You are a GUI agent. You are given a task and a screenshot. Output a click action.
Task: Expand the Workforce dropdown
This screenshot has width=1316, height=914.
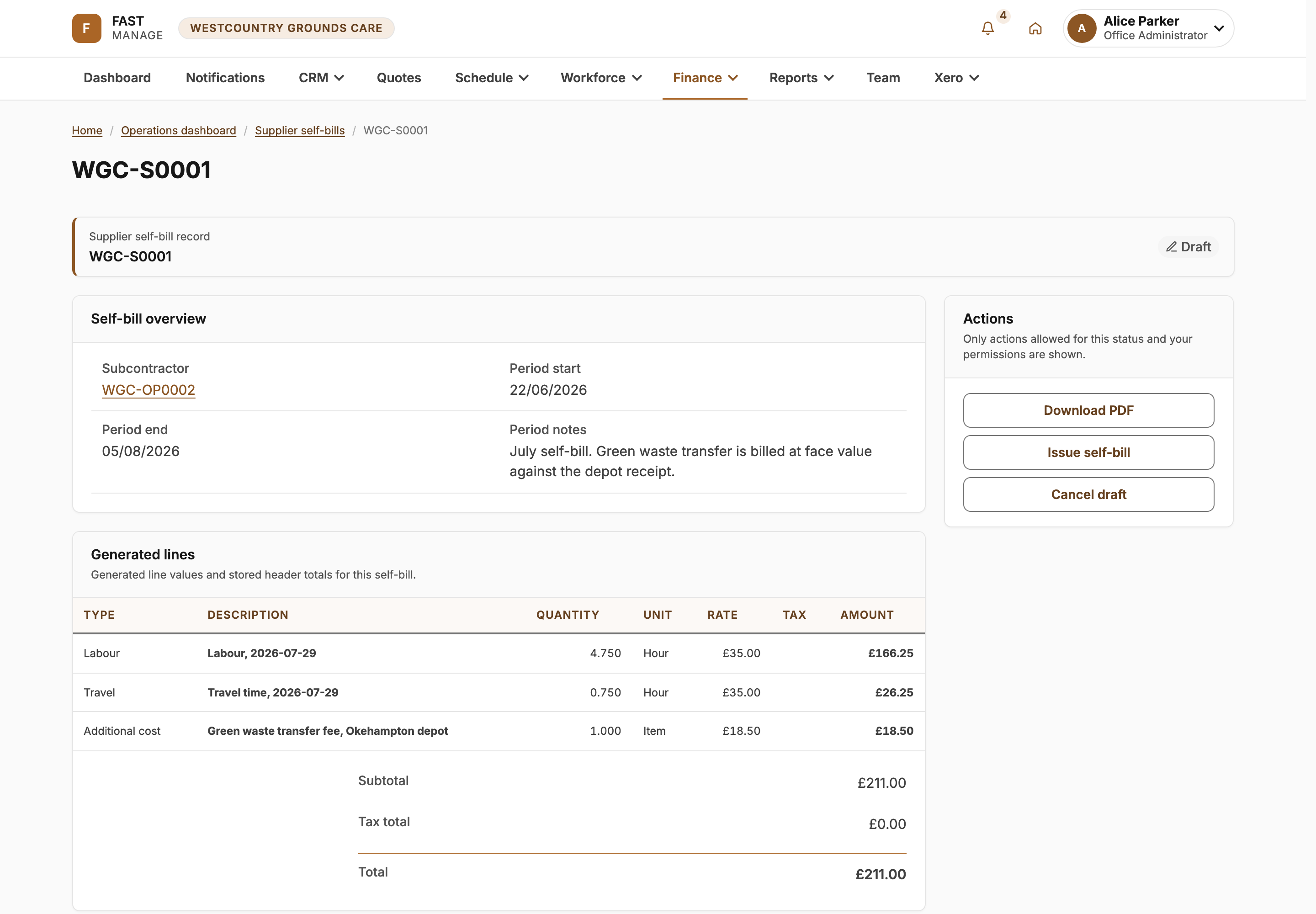[601, 78]
